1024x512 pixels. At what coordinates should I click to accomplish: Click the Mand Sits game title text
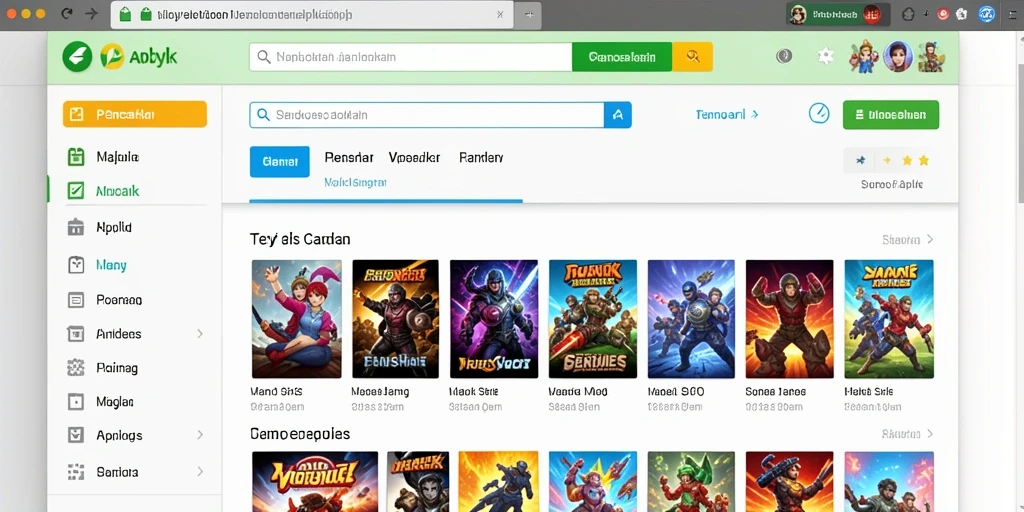tap(276, 392)
